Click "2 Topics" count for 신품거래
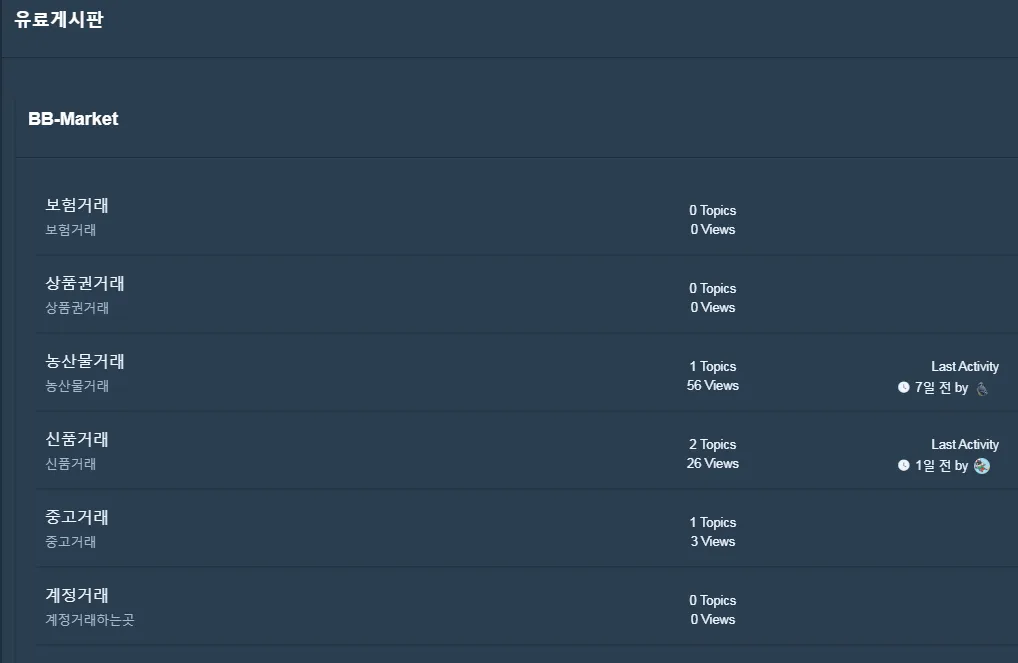The height and width of the screenshot is (663, 1018). 712,445
